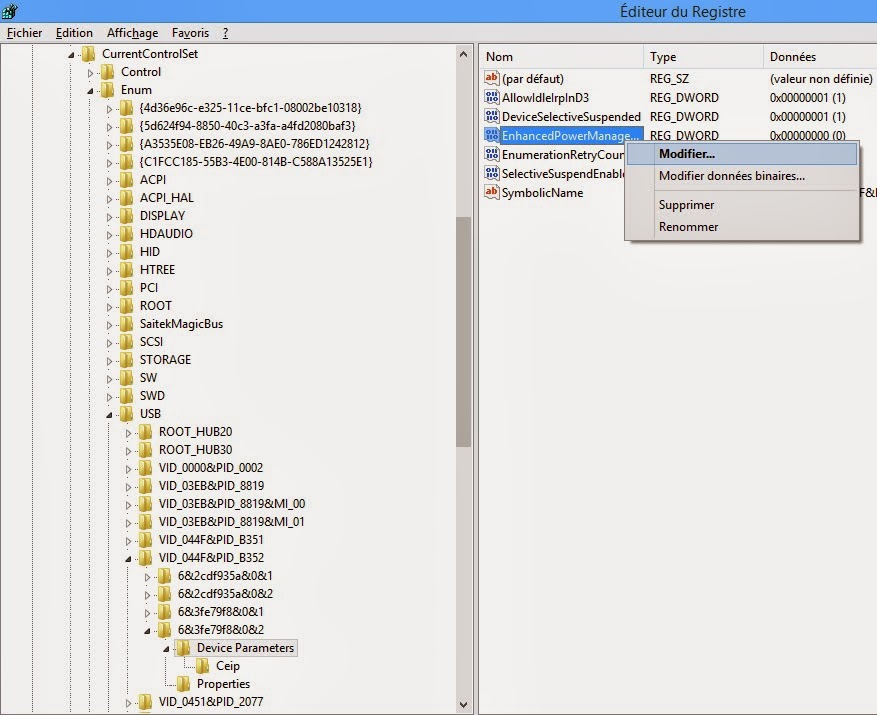Click the Properties folder icon
The height and width of the screenshot is (715, 877).
pyautogui.click(x=183, y=684)
